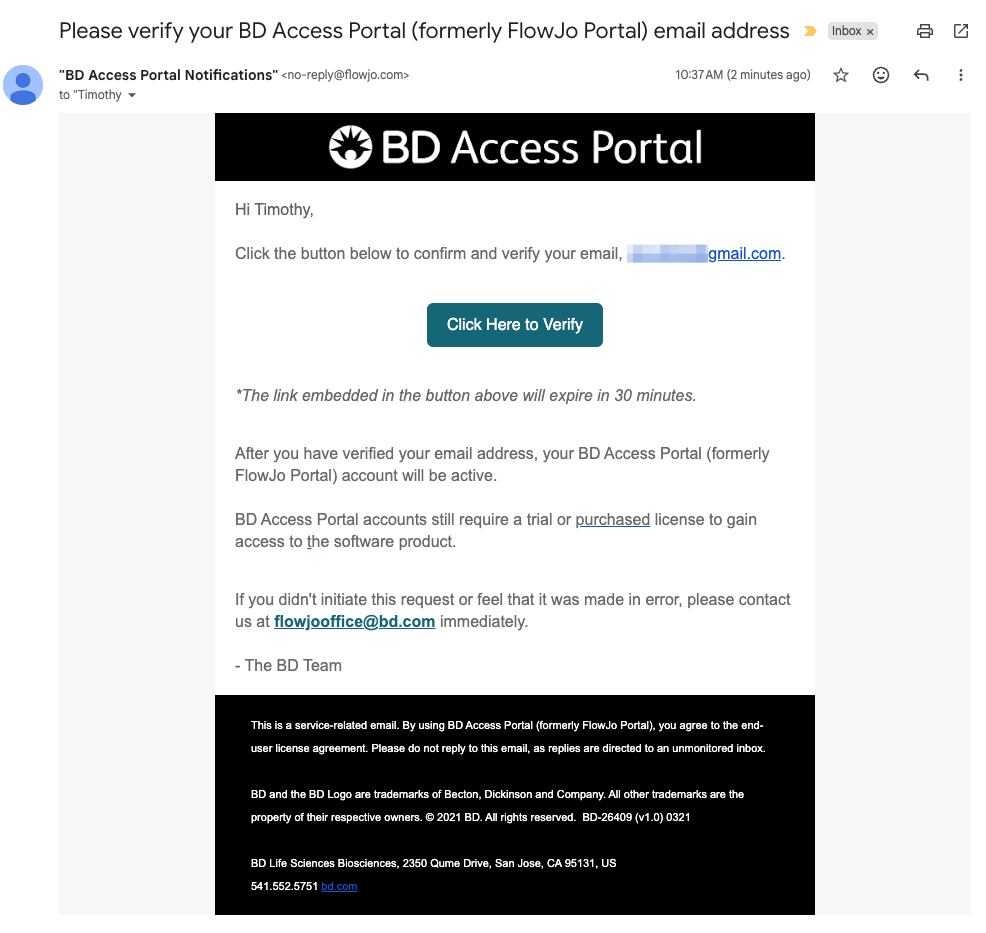Expand recipient details next to "to Timothy"
Viewport: 986px width, 933px height.
point(132,96)
